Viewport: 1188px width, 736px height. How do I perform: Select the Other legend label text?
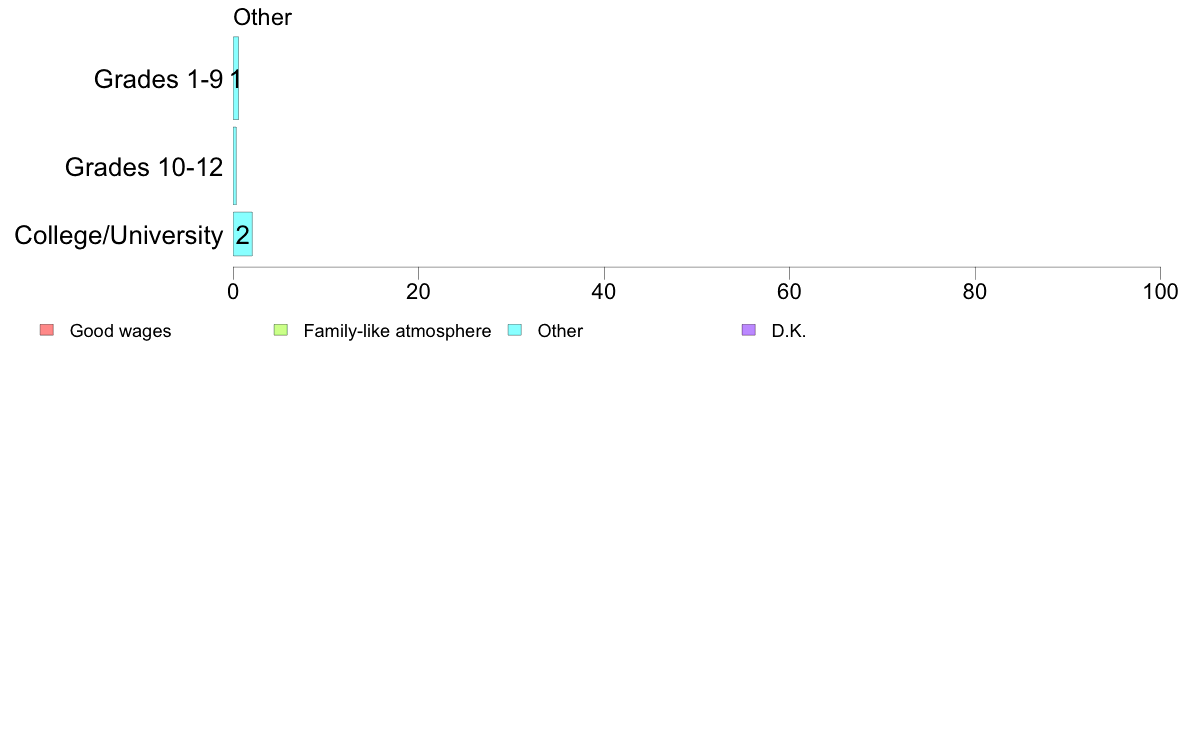point(560,331)
